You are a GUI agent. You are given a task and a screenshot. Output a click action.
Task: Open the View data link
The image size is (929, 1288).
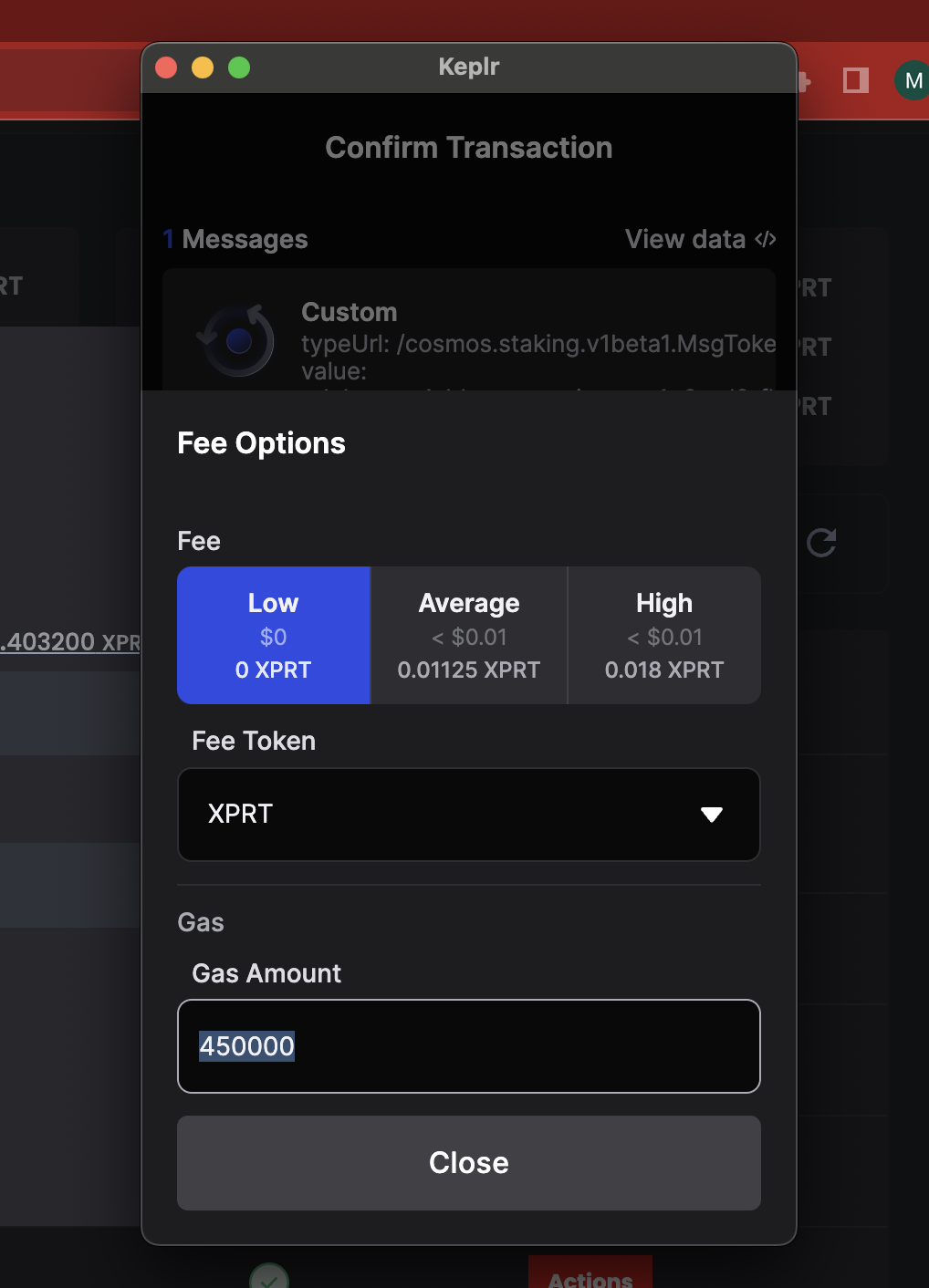(685, 239)
